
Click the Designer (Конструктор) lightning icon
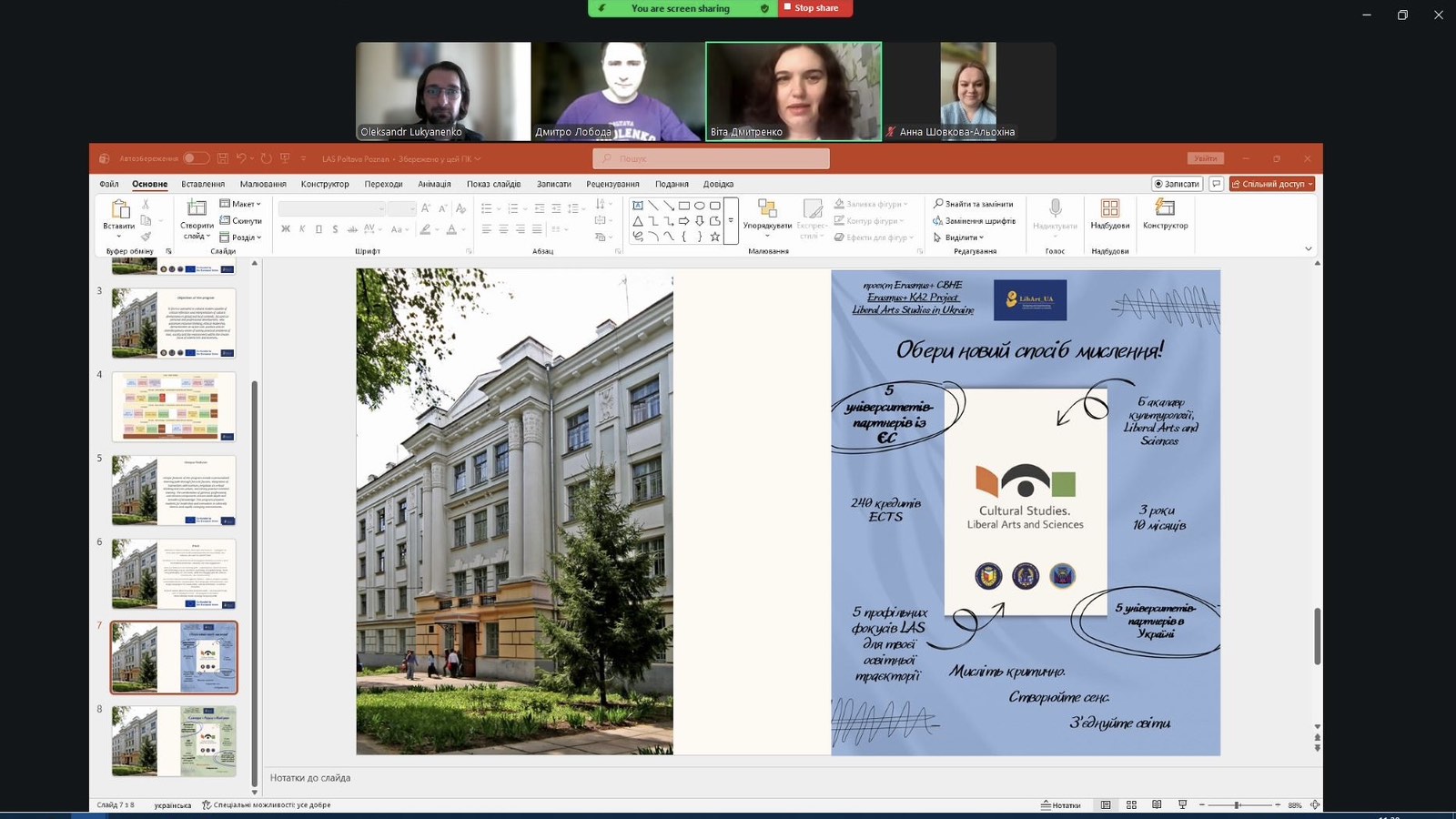pyautogui.click(x=1165, y=210)
